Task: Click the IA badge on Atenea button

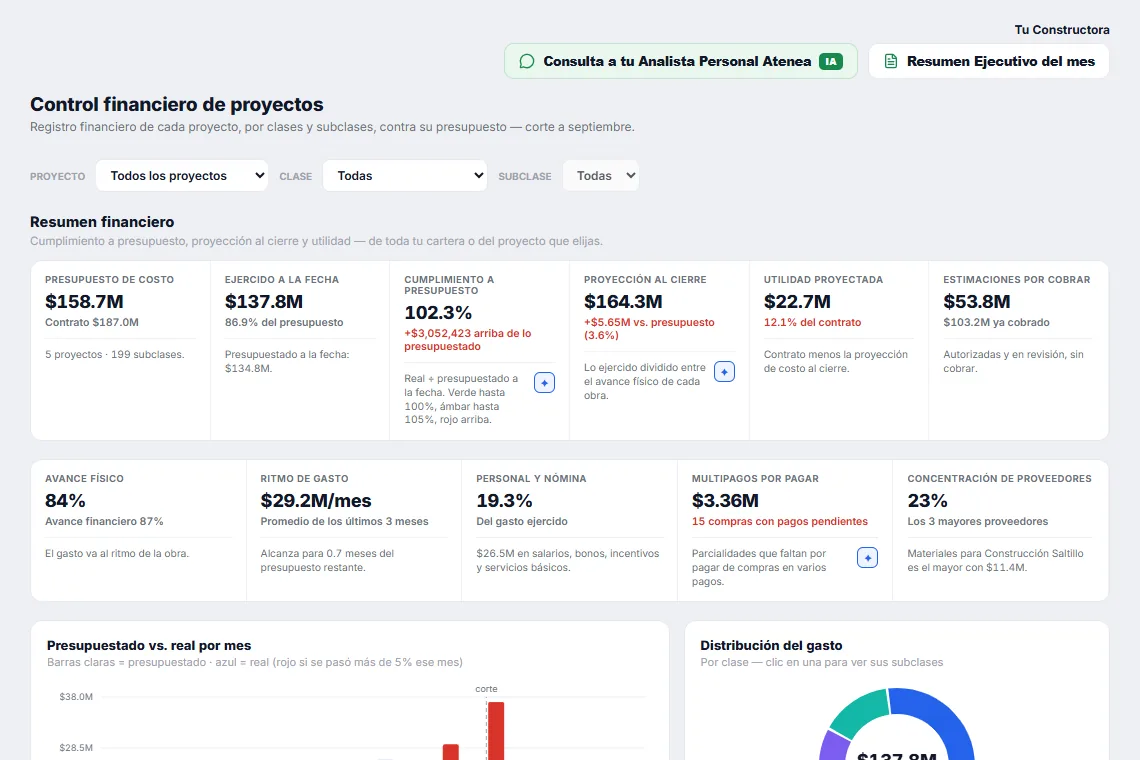Action: 830,61
